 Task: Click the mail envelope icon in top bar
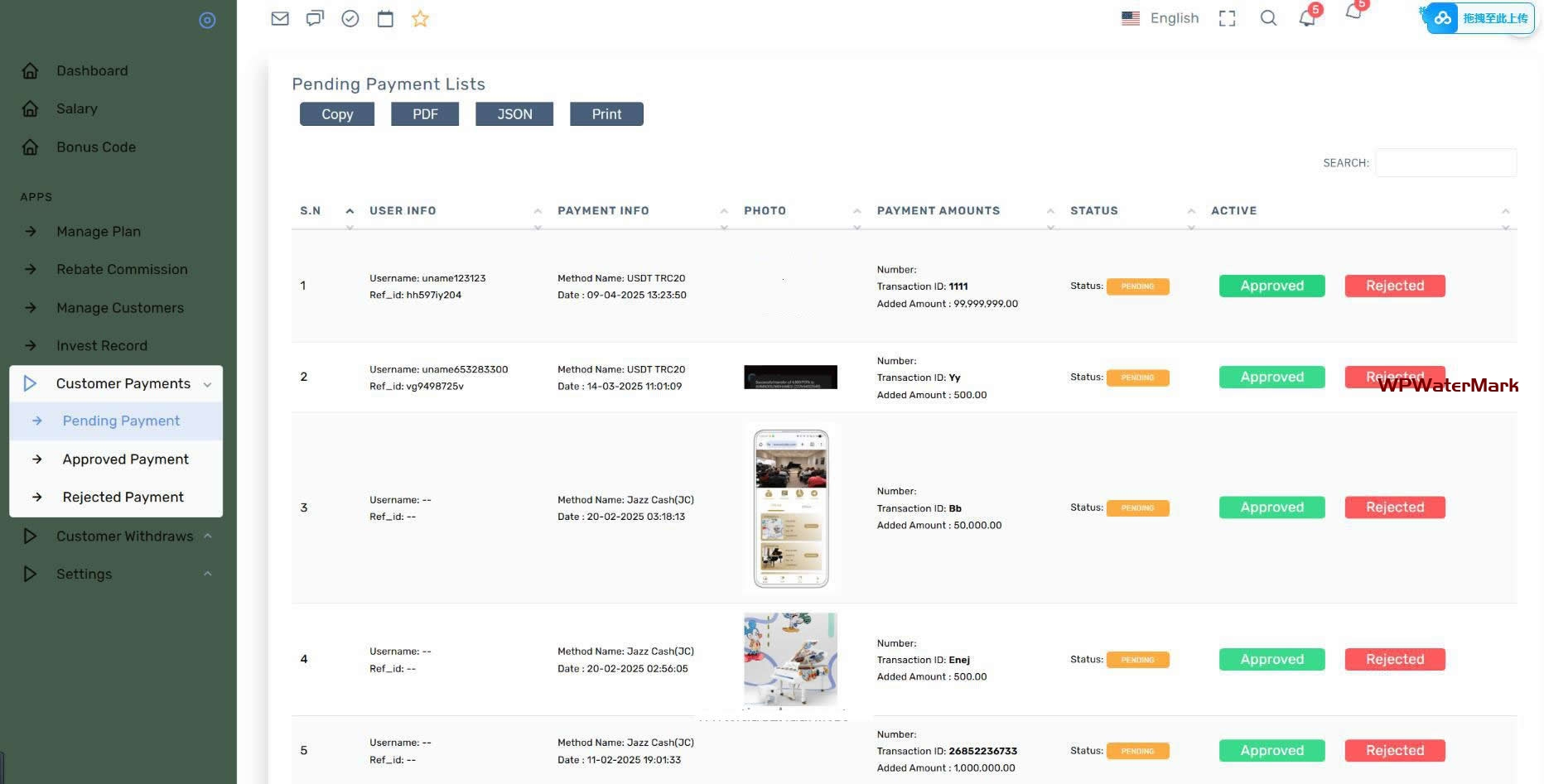(280, 18)
